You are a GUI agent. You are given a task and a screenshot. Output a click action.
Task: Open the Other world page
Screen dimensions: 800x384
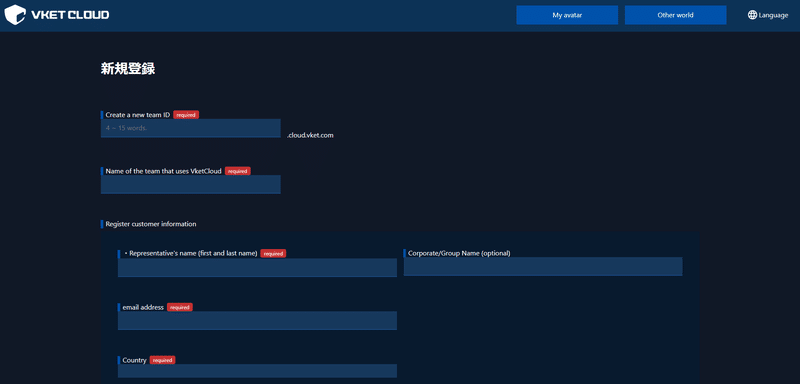click(x=675, y=15)
